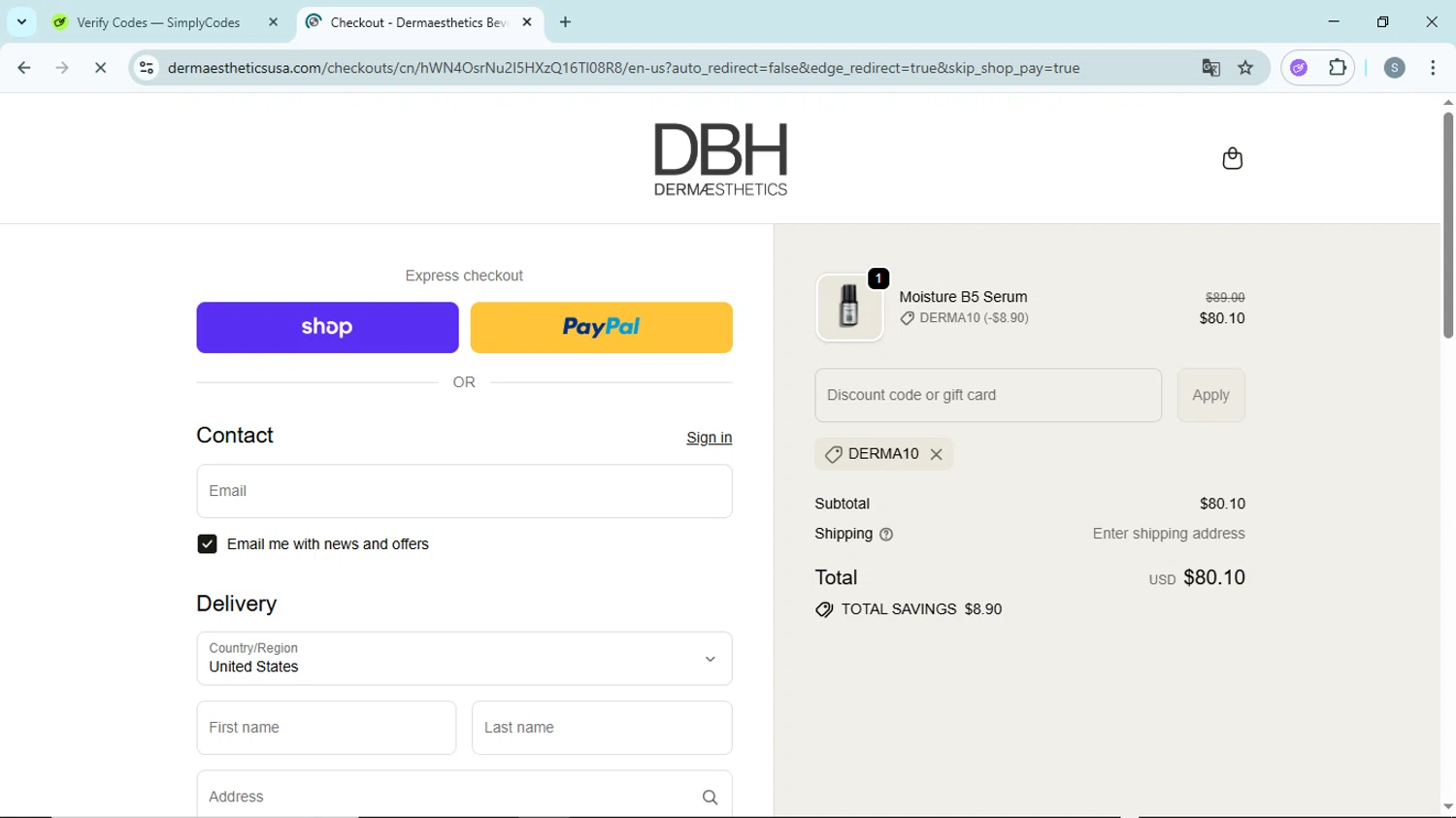The width and height of the screenshot is (1456, 818).
Task: Open the browser extensions puzzle icon
Action: click(x=1338, y=68)
